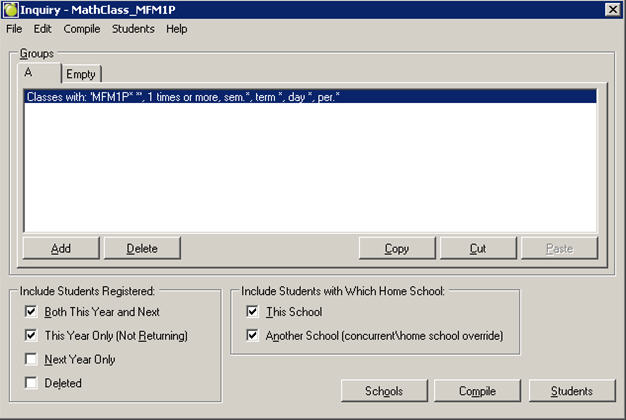Open the Help menu

176,29
